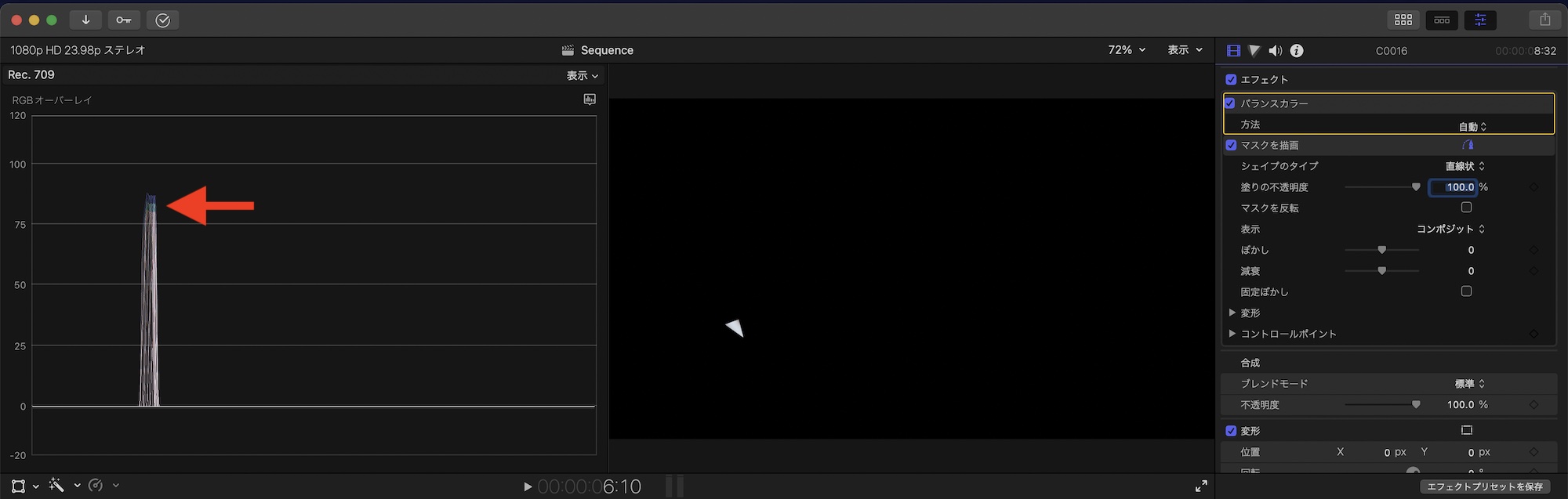Click the Rec. 709 label
The height and width of the screenshot is (499, 1568).
(31, 75)
